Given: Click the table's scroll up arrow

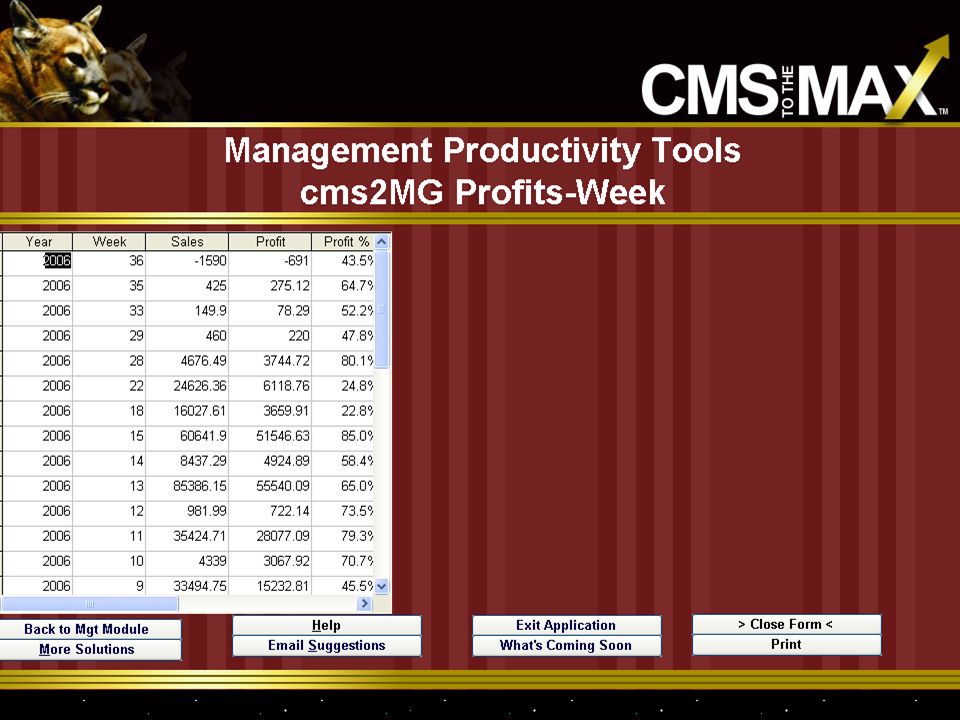Looking at the screenshot, I should point(381,242).
